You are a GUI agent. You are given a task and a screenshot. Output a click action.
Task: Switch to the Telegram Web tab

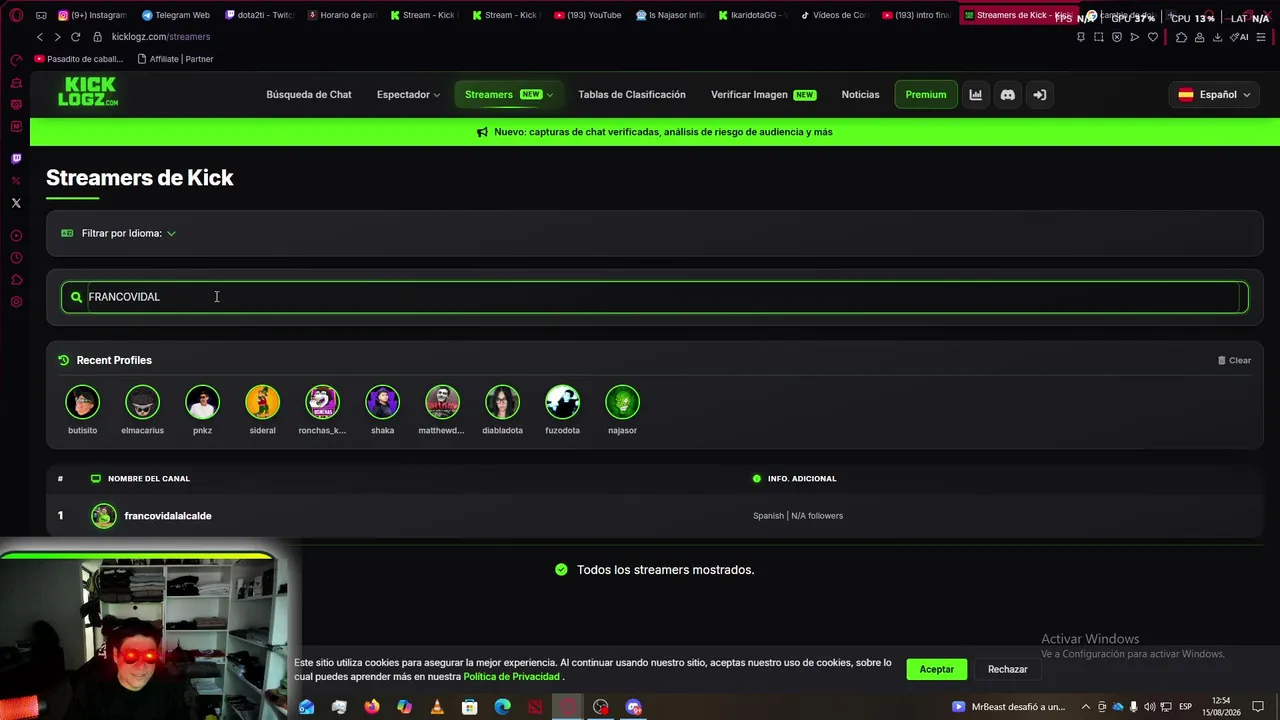[176, 15]
